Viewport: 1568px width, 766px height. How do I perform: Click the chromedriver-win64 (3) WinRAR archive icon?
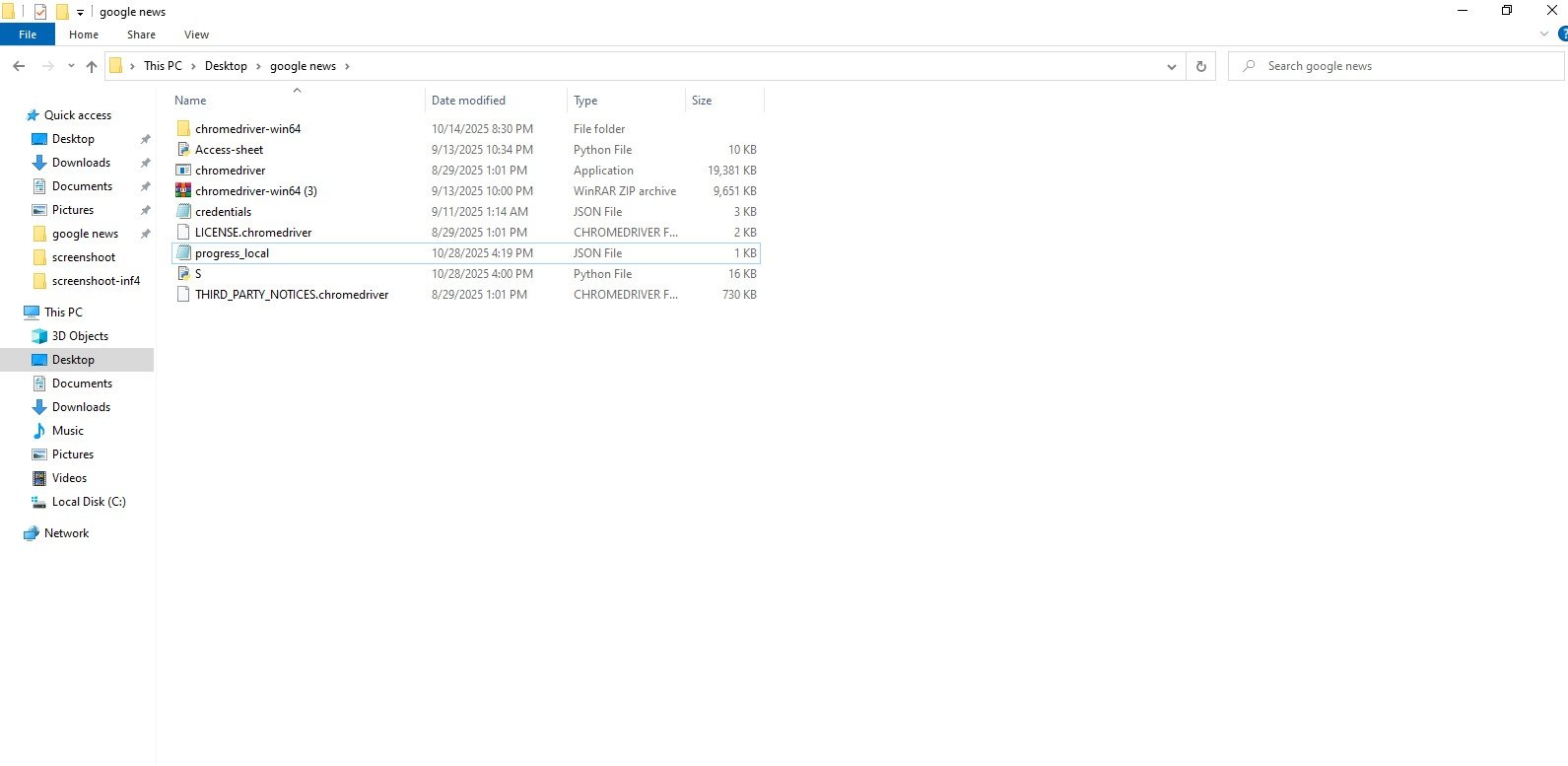(x=183, y=191)
